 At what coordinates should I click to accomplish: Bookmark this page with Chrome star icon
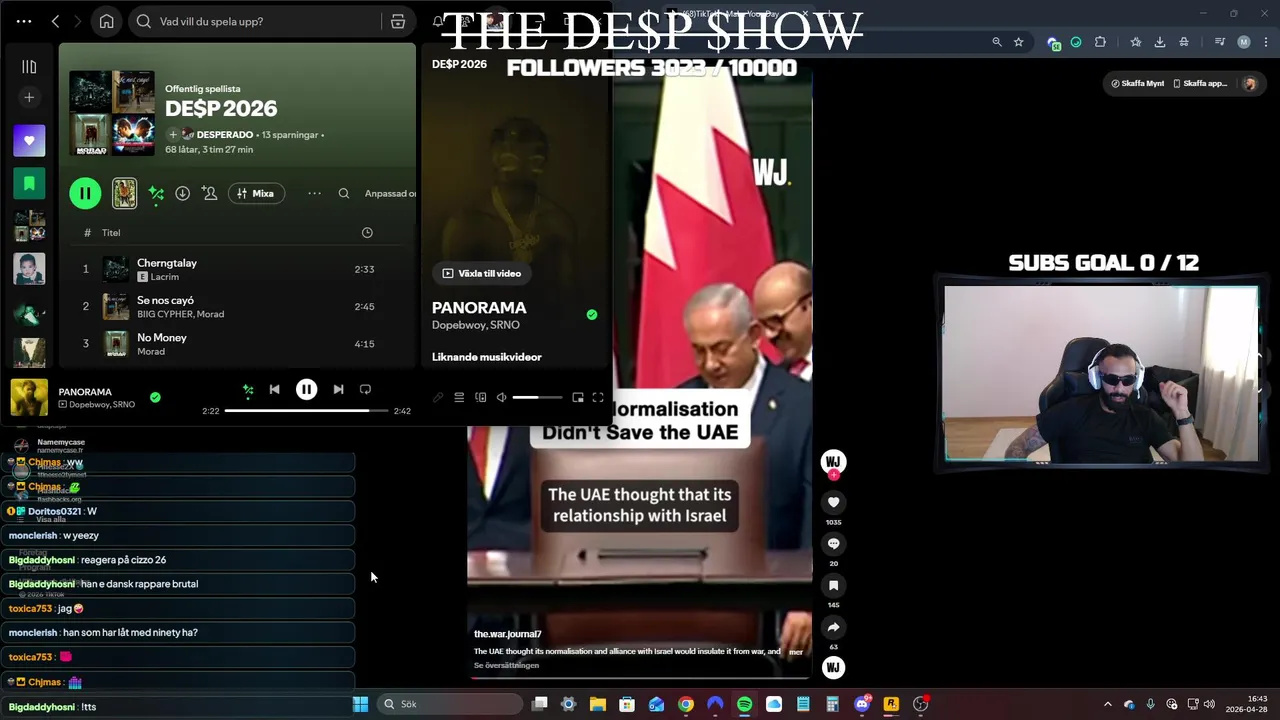[1018, 42]
